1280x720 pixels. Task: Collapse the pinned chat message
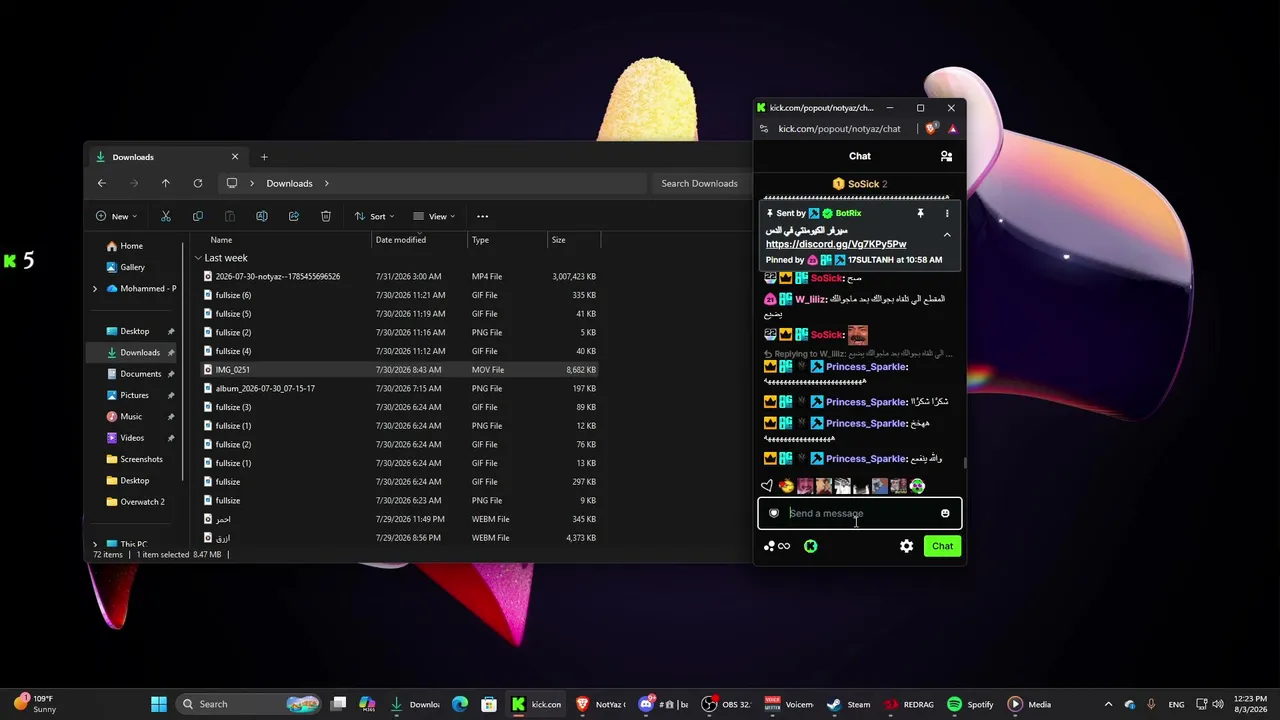tap(947, 235)
